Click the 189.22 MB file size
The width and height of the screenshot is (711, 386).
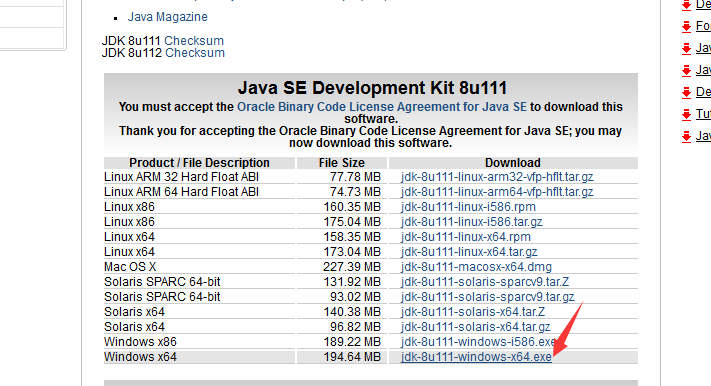(x=352, y=342)
